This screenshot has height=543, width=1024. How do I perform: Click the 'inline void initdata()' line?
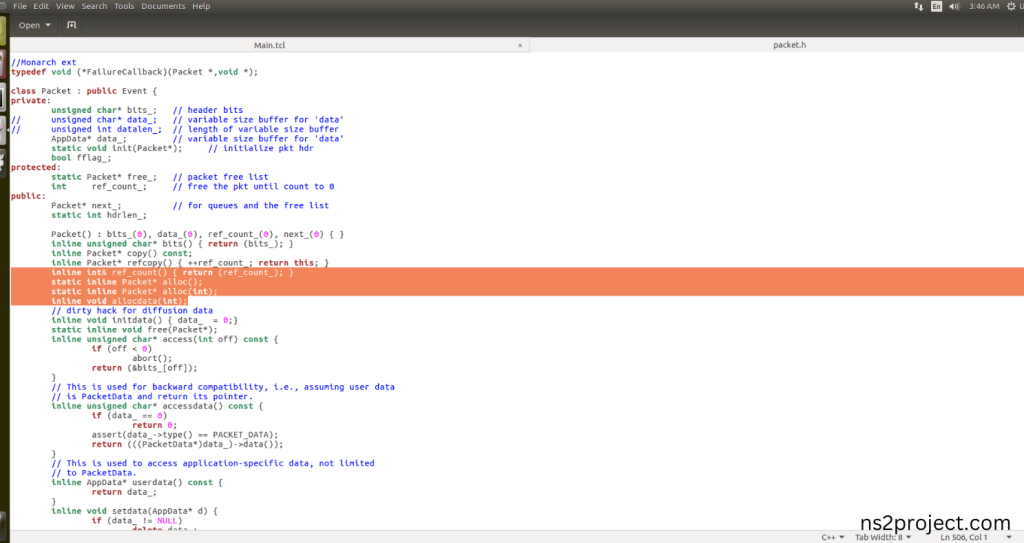[x=144, y=320]
